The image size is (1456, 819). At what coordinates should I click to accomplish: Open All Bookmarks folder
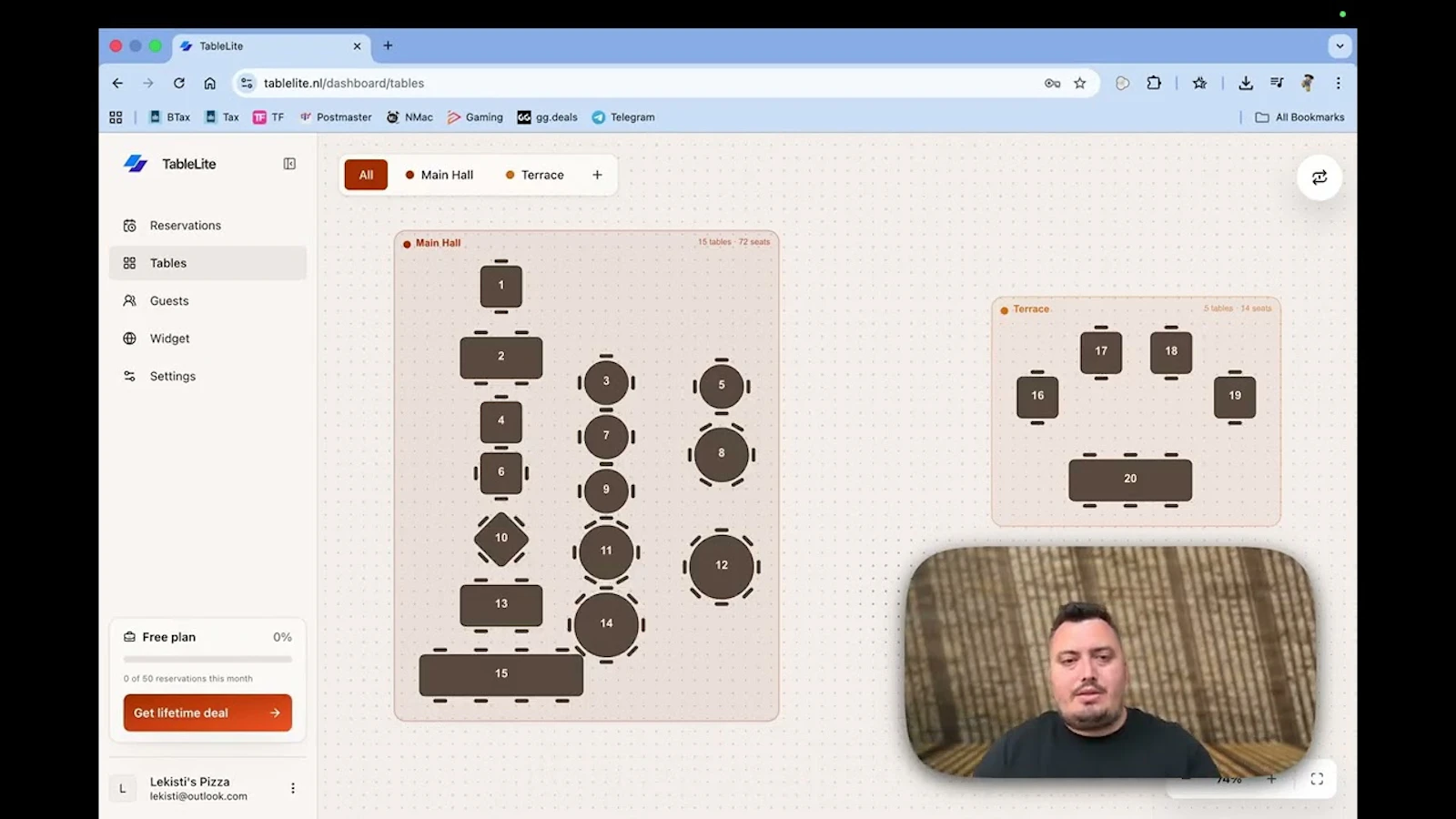pos(1299,117)
